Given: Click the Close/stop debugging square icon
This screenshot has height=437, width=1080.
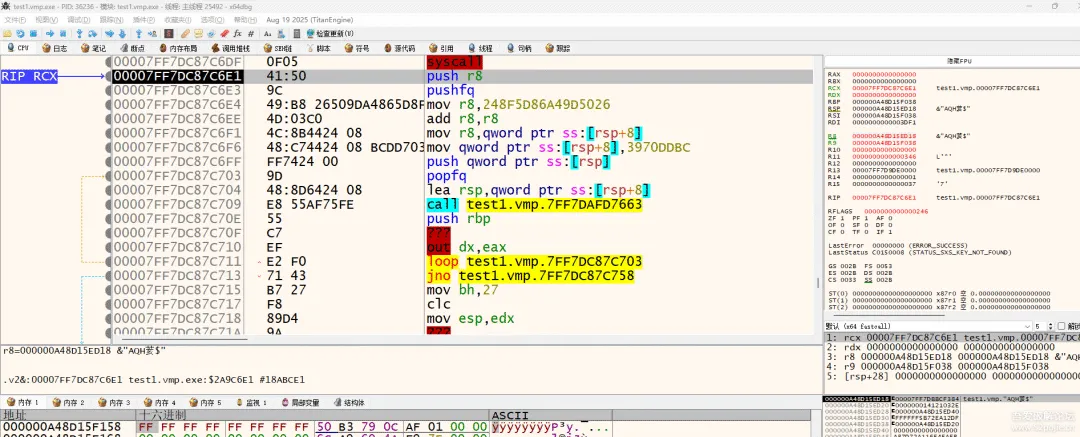Looking at the screenshot, I should click(33, 34).
